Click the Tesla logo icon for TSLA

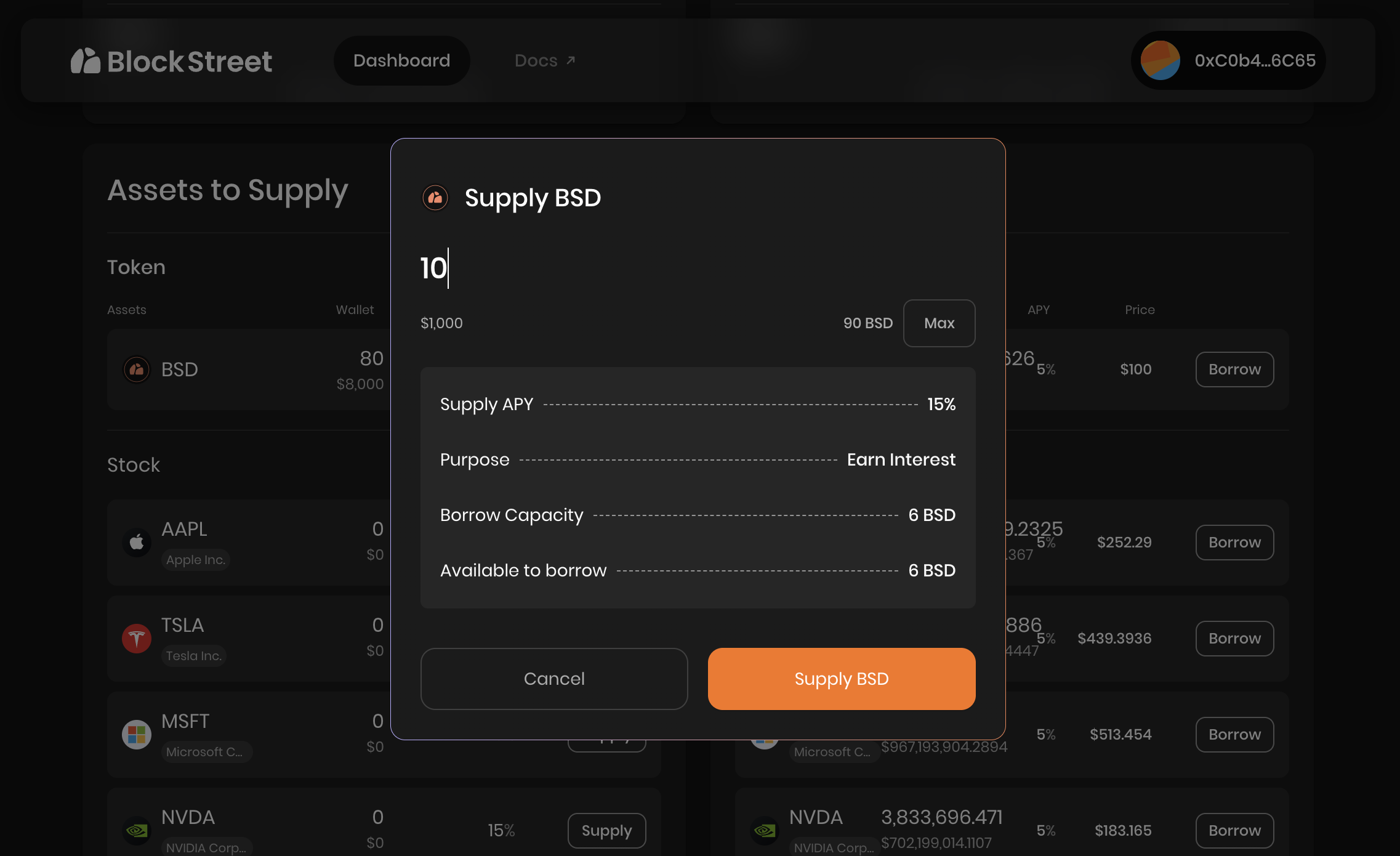[137, 638]
